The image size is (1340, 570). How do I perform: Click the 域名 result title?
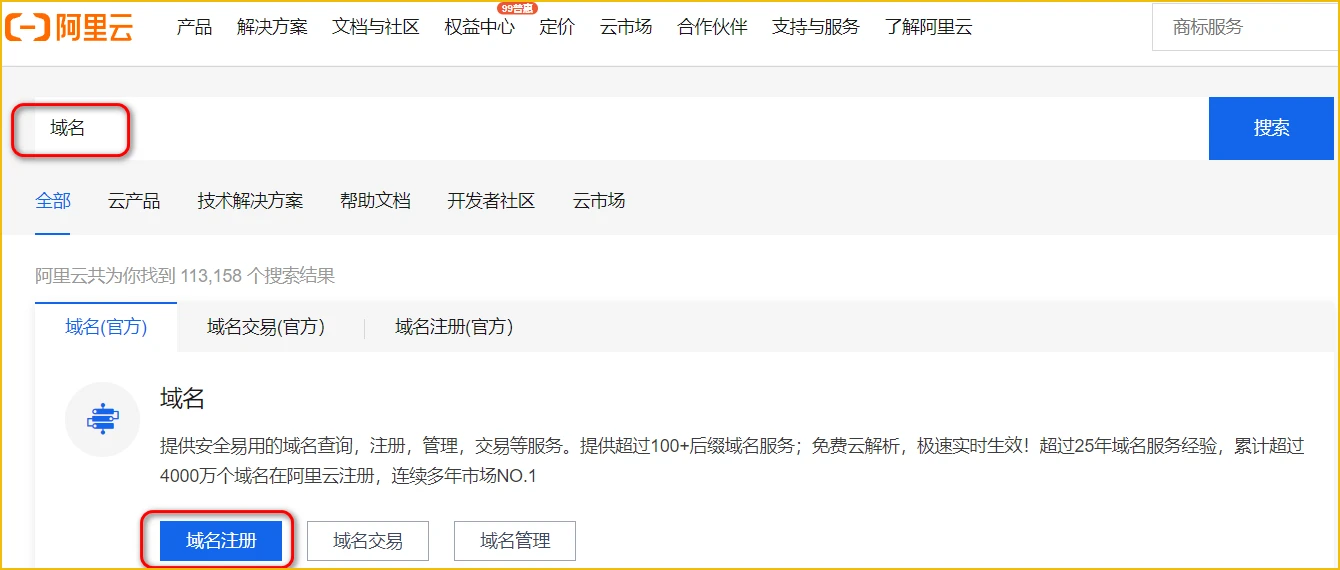tap(182, 399)
